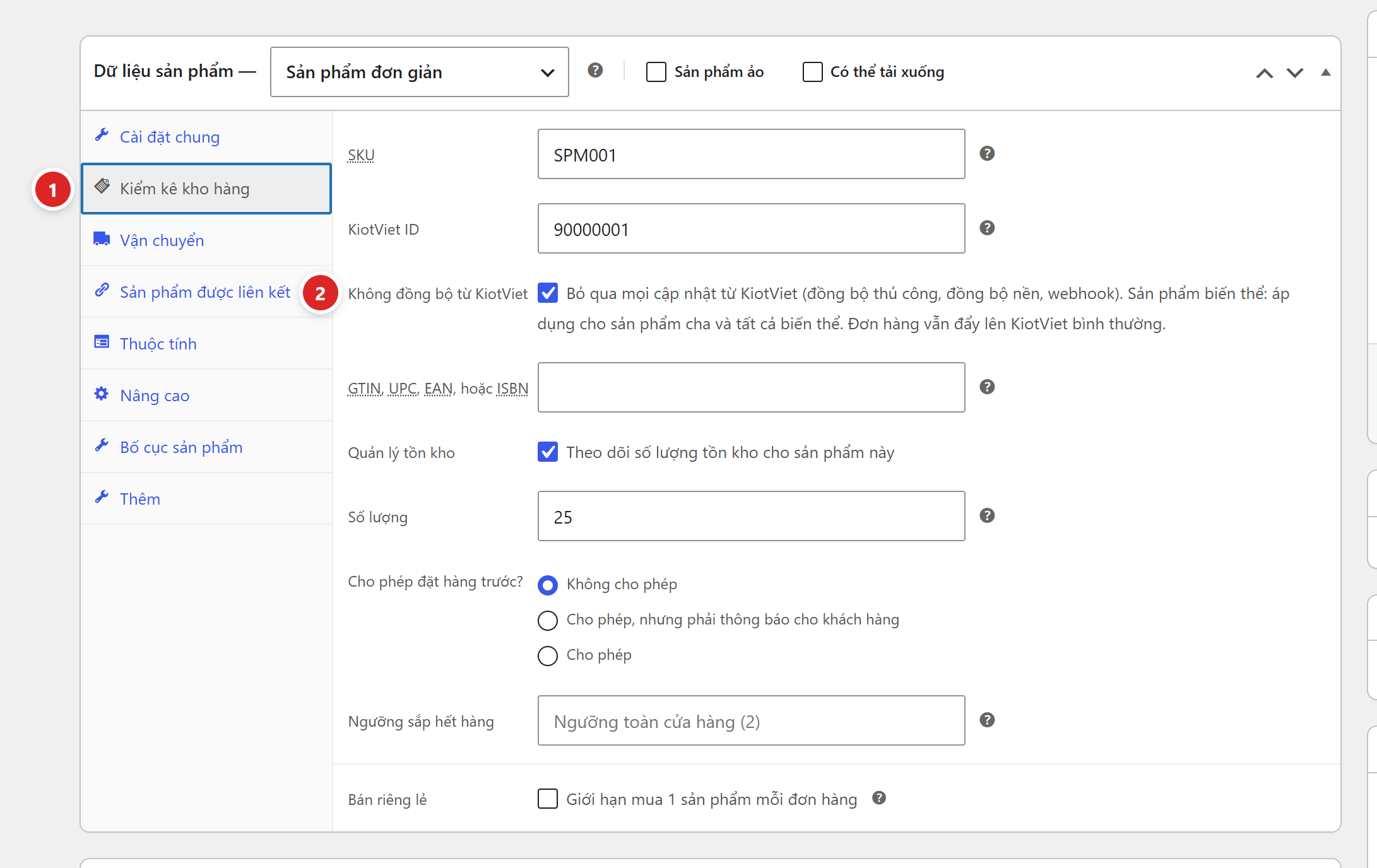Go to the Nâng cao tab

(x=206, y=396)
